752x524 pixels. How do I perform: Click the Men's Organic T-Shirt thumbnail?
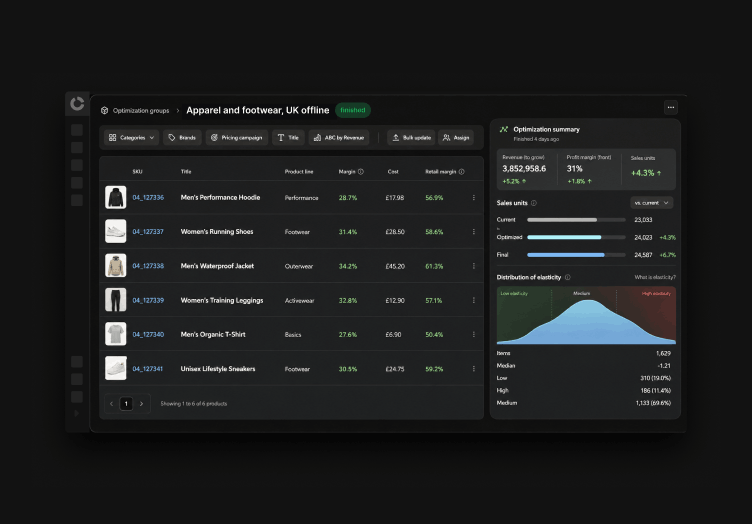click(x=116, y=334)
